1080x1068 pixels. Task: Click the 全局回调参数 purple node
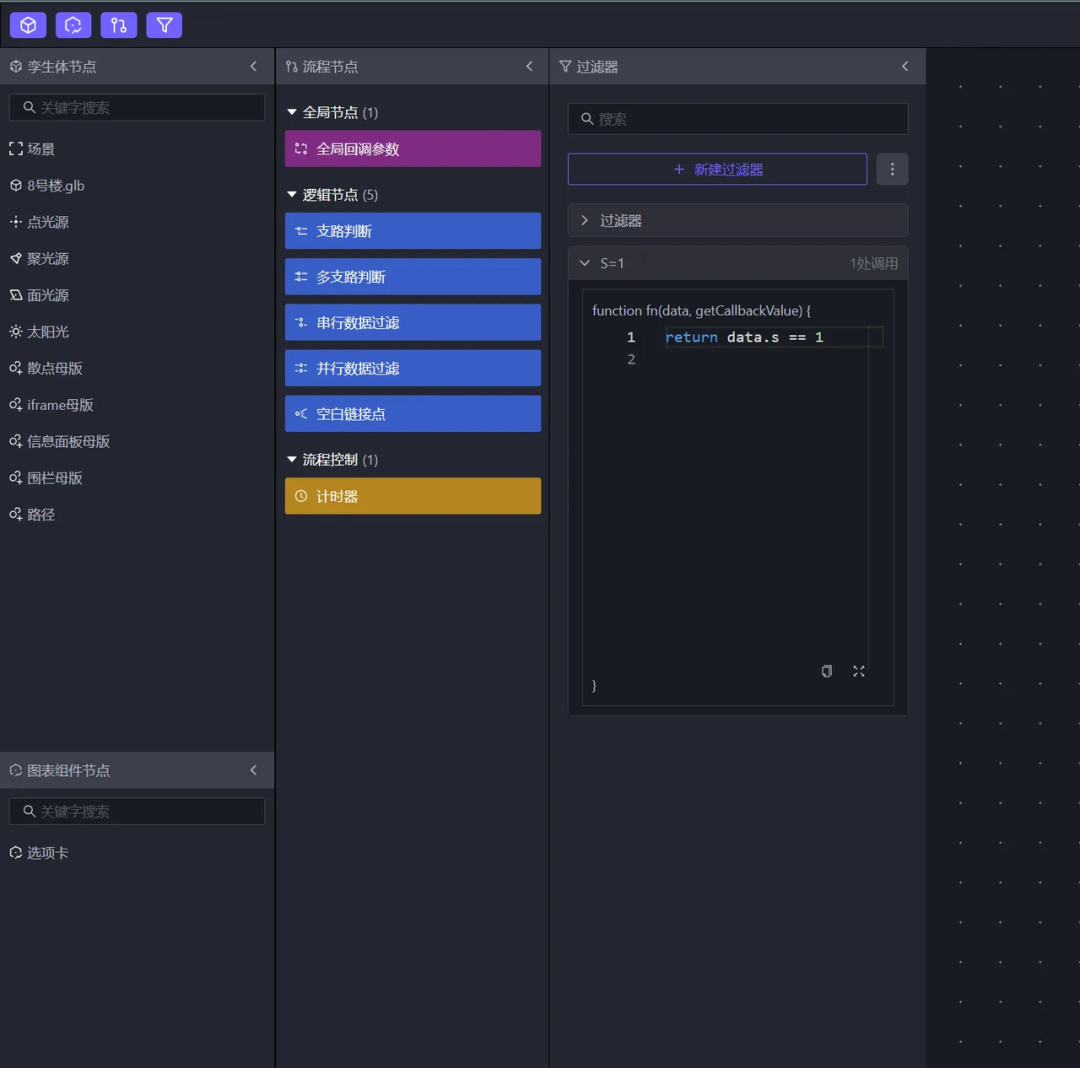coord(413,149)
